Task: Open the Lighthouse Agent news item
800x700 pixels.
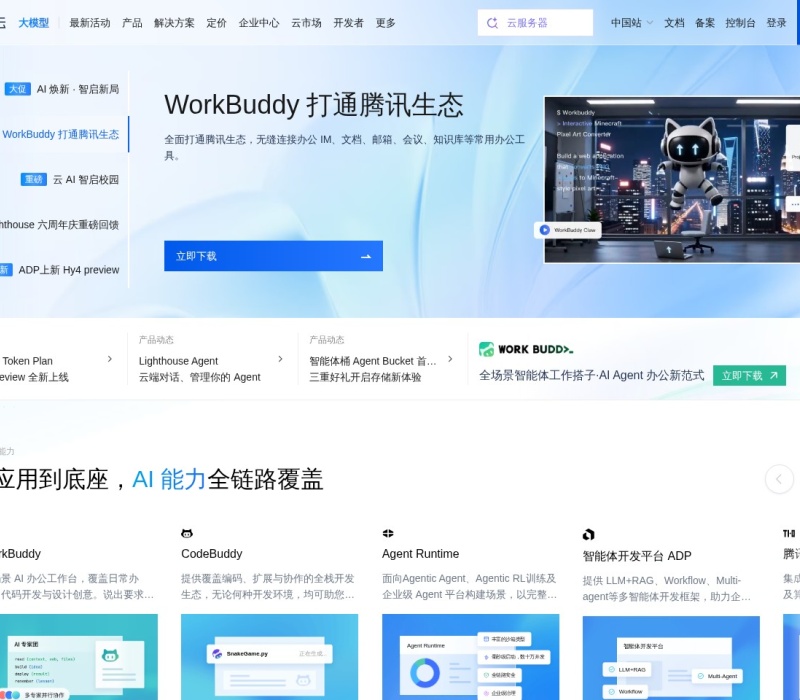Action: pyautogui.click(x=199, y=369)
